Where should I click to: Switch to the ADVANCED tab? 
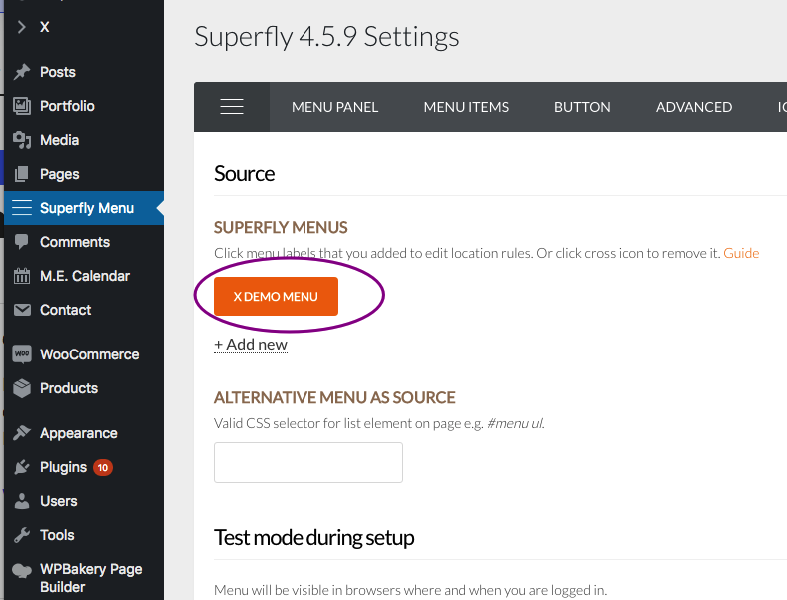694,107
